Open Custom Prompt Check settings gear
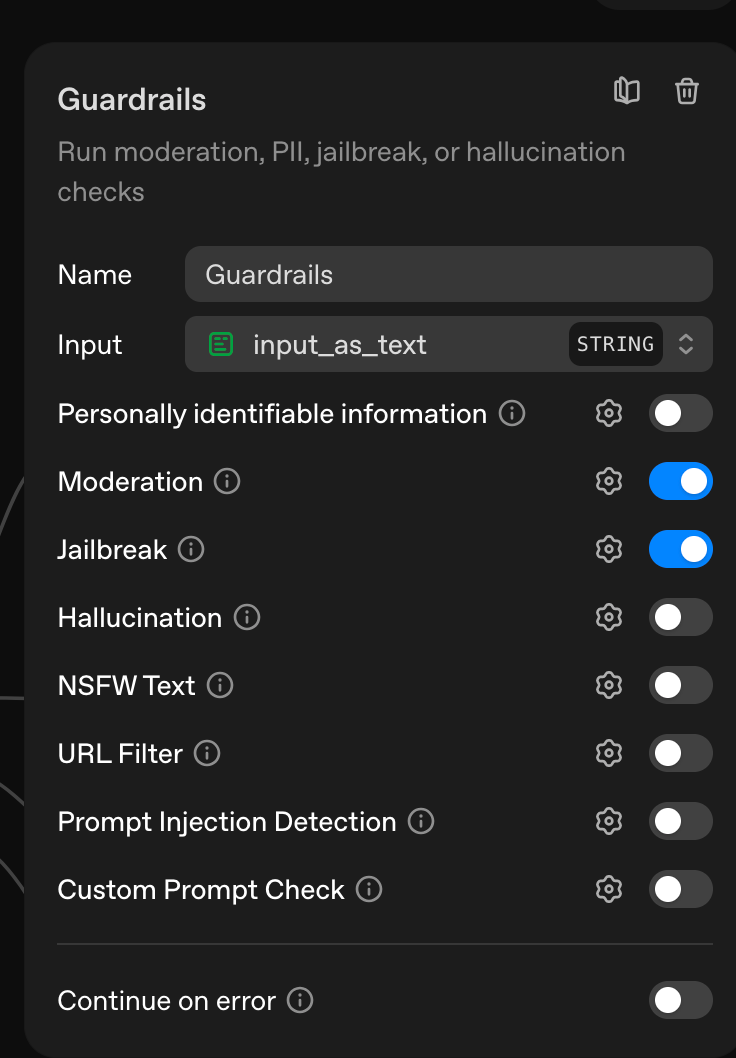The height and width of the screenshot is (1058, 736). point(608,890)
